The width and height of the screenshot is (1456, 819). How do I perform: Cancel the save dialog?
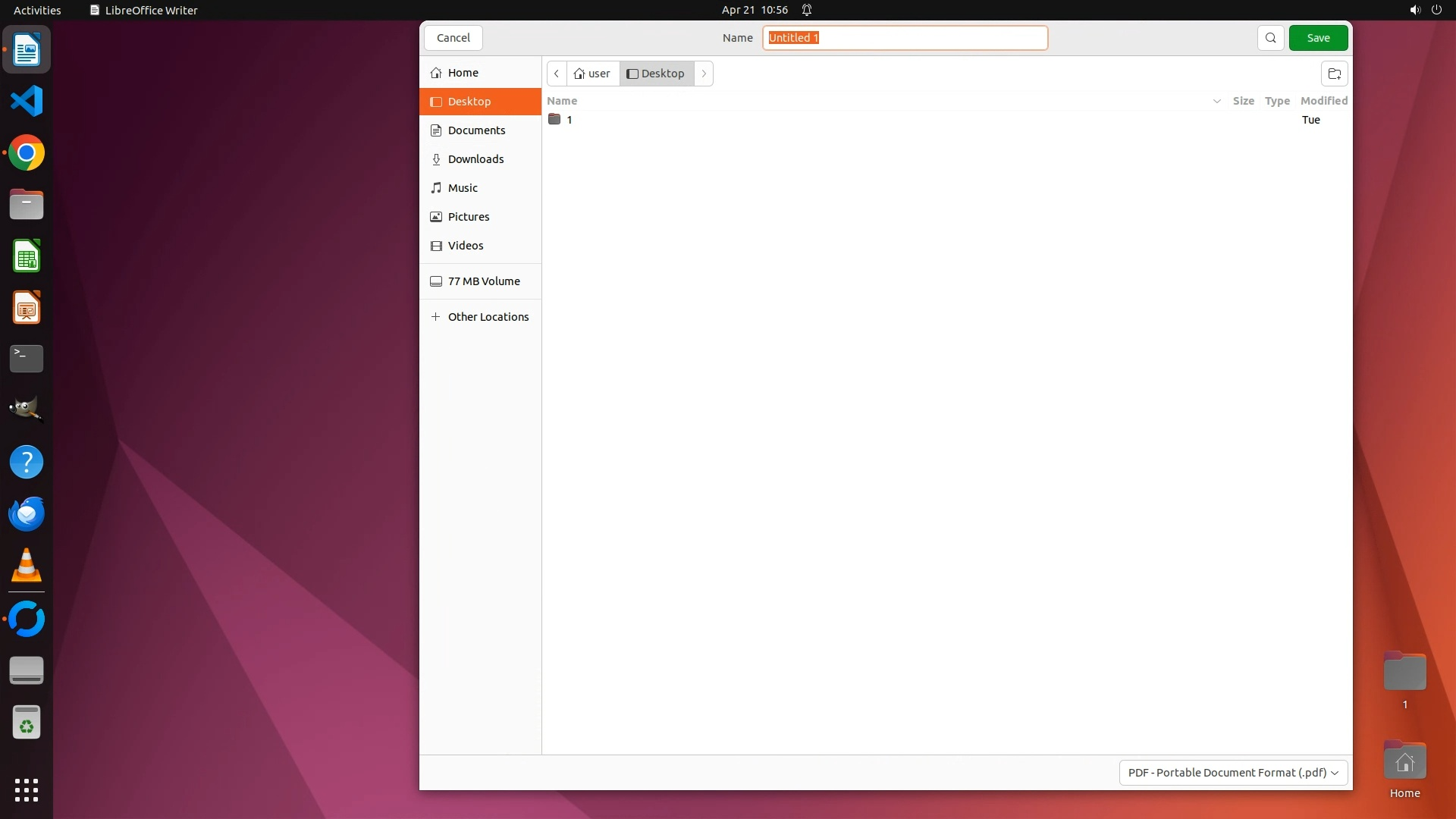[x=453, y=38]
